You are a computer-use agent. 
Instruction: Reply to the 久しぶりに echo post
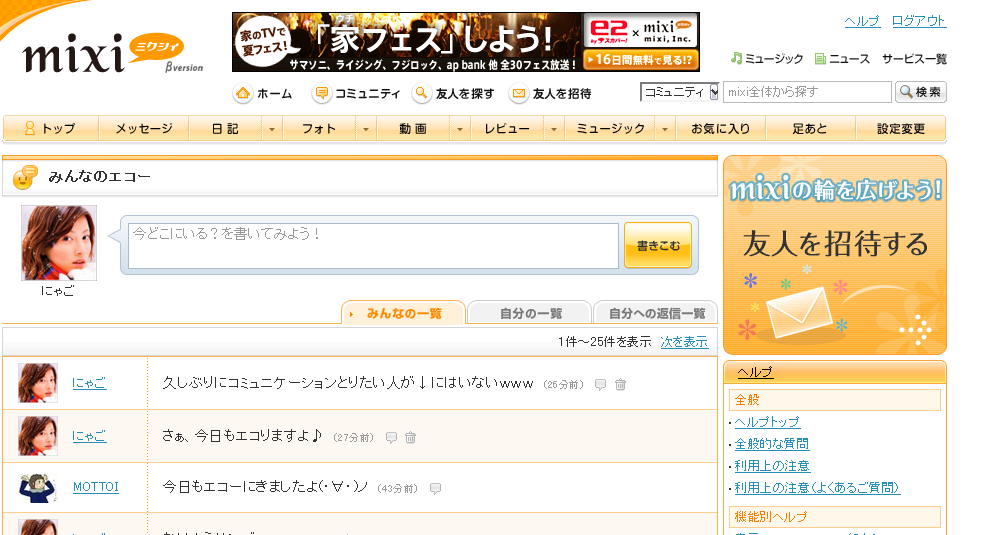(x=600, y=385)
